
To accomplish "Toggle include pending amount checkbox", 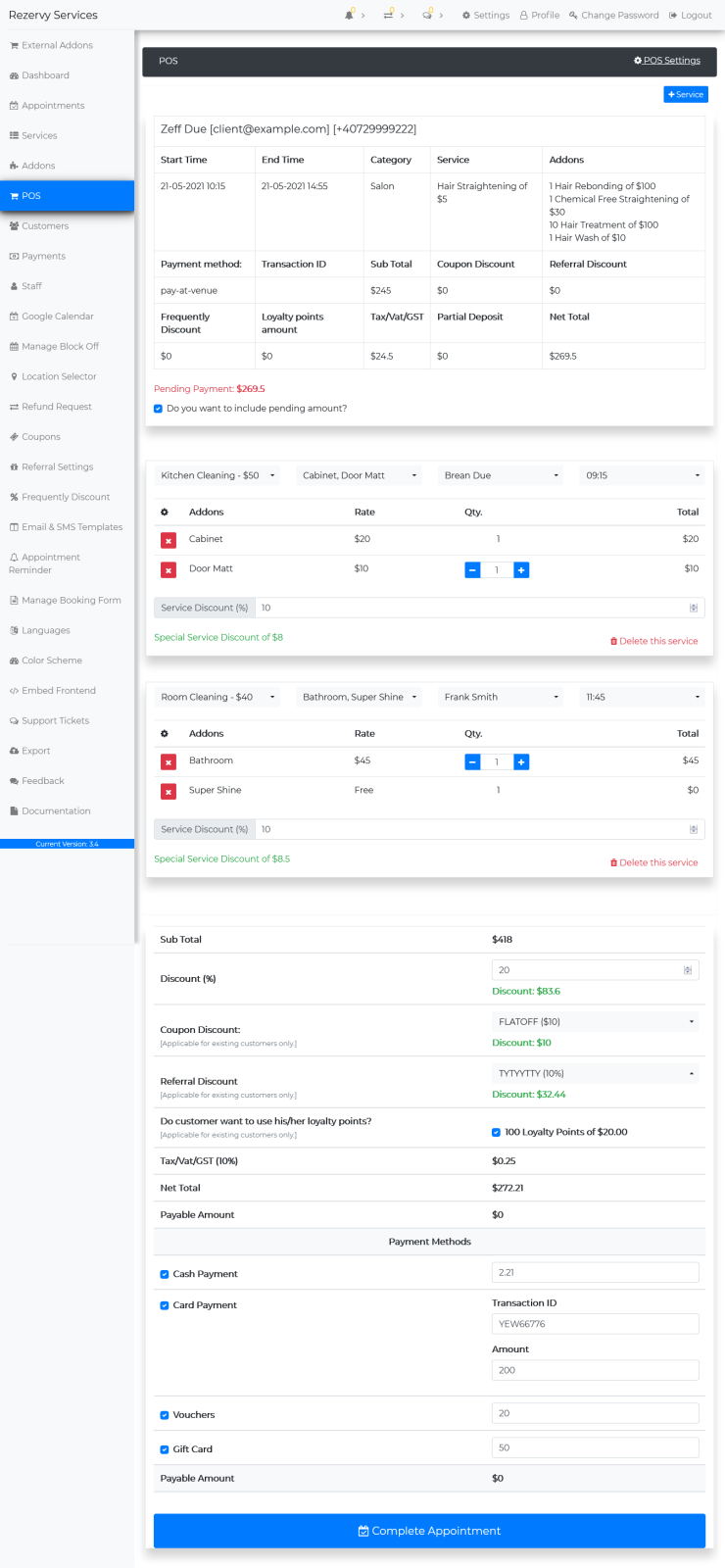I will coord(158,409).
